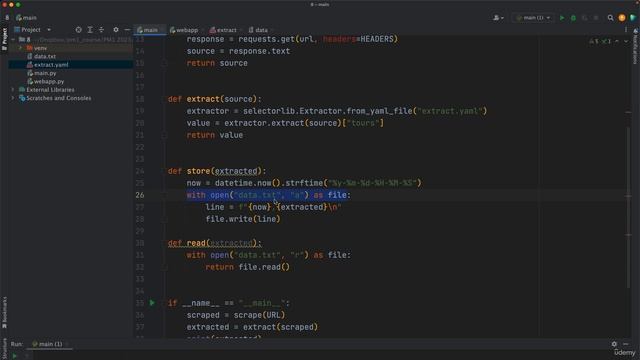Click 'file.write(line)' code line
Image resolution: width=640 pixels, height=360 pixels.
(243, 219)
